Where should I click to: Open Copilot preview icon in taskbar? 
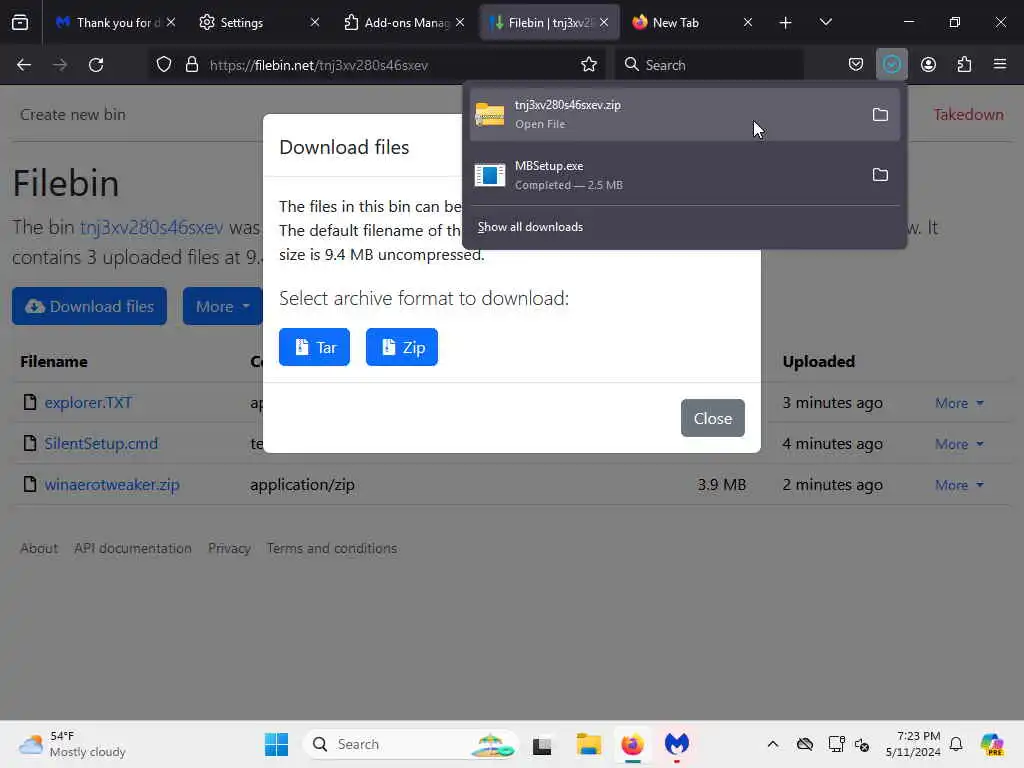click(x=992, y=744)
